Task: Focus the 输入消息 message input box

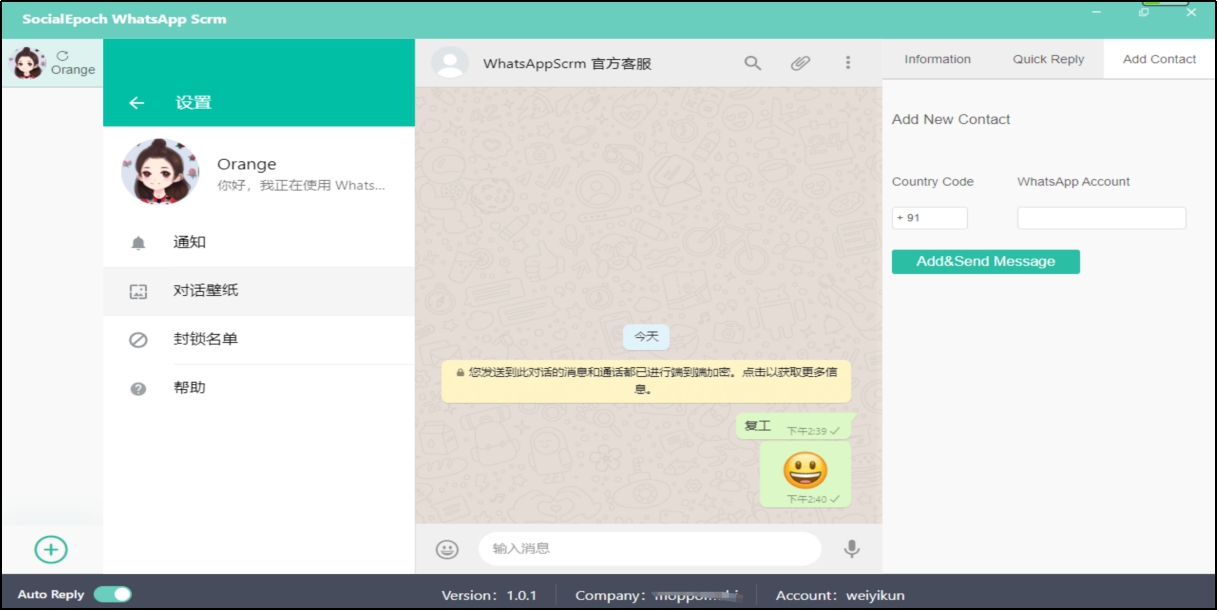Action: coord(650,548)
